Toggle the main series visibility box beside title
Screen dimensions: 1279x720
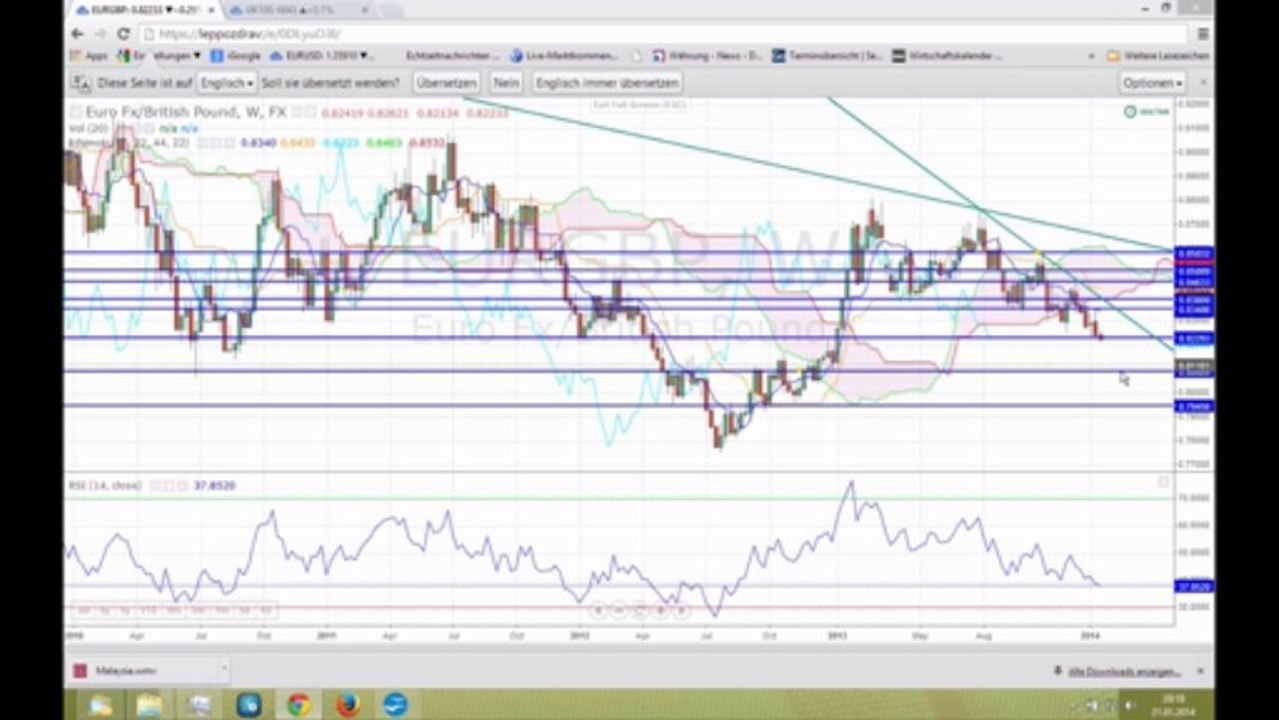tap(76, 112)
